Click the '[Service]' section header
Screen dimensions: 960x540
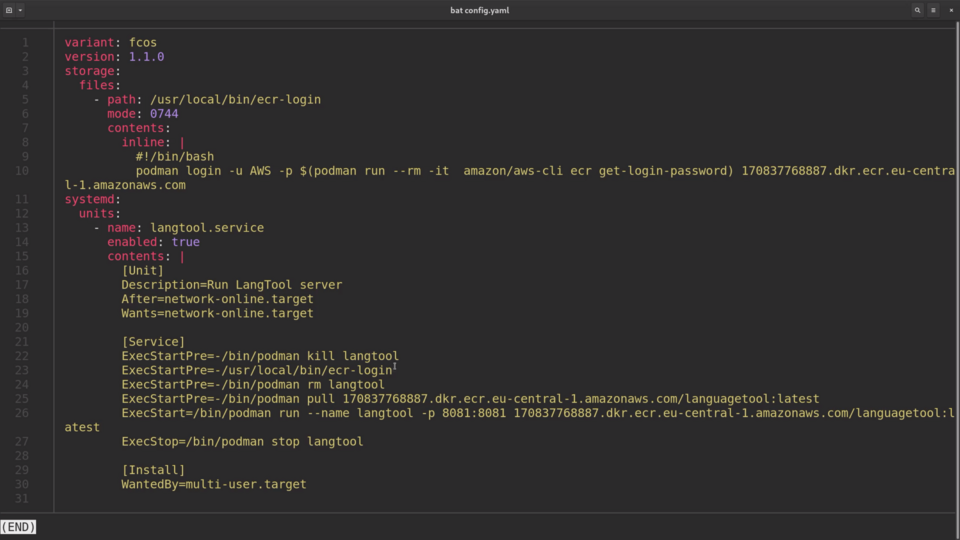(x=153, y=342)
